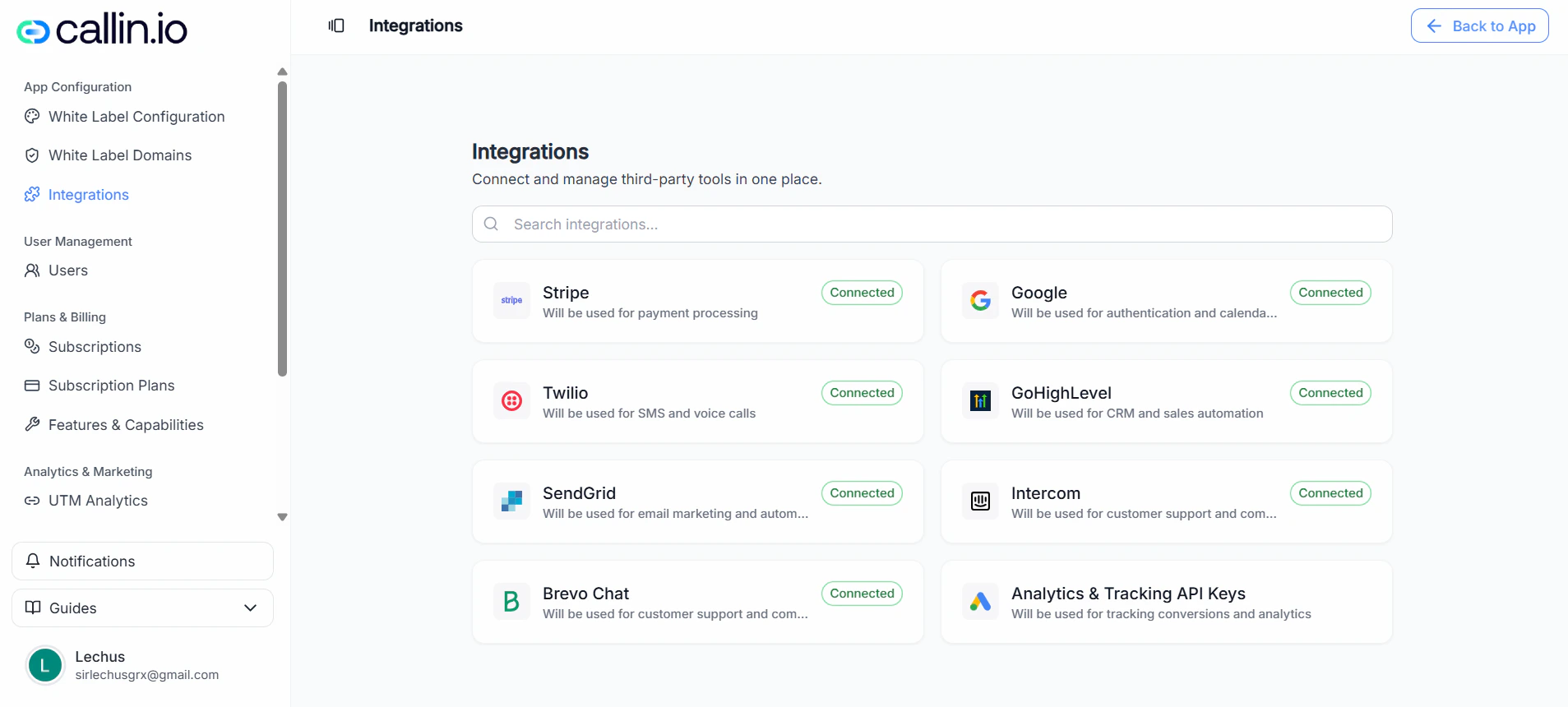Click the Twilio card title
1568x707 pixels.
click(566, 393)
